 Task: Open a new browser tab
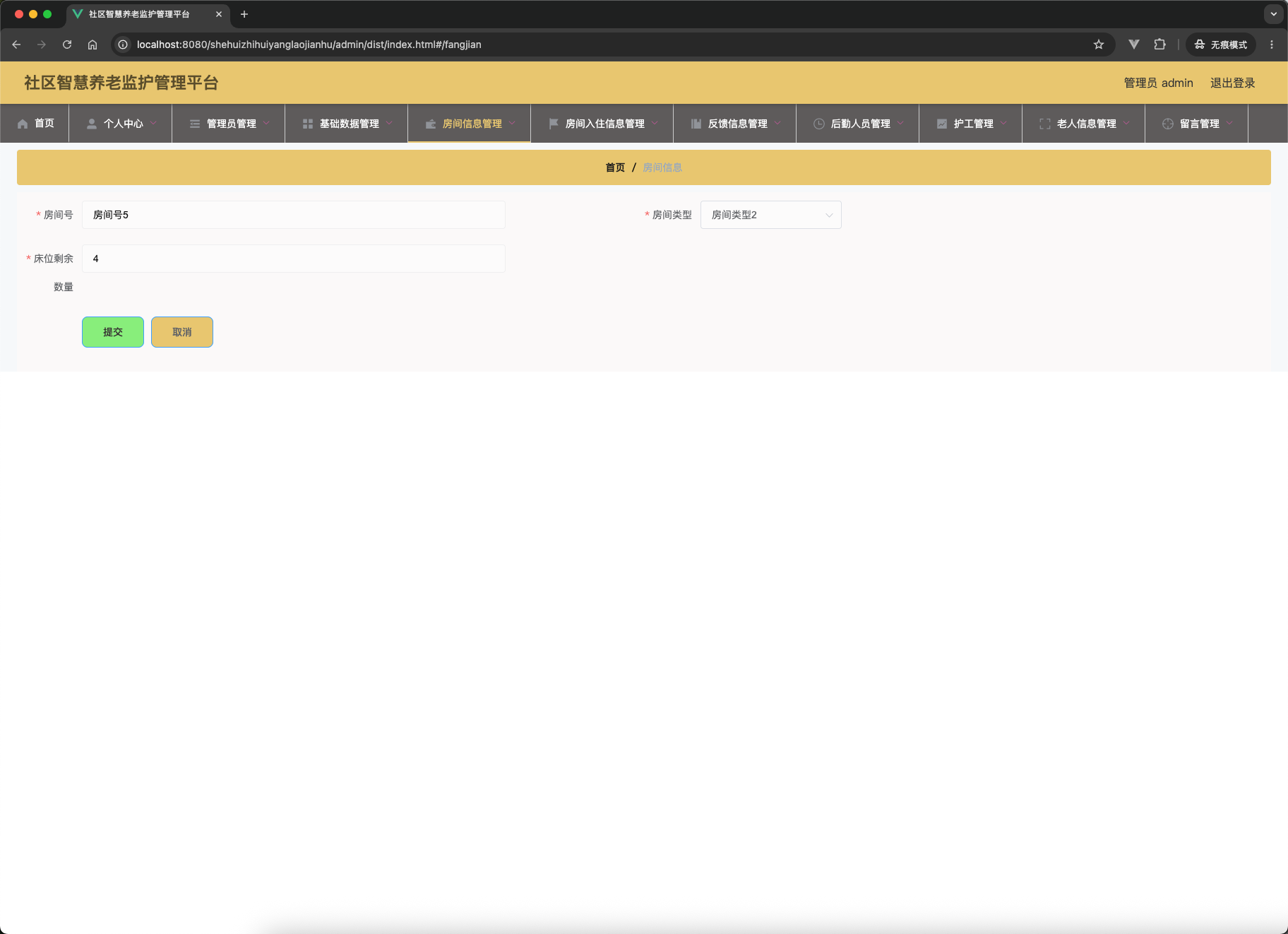coord(244,14)
